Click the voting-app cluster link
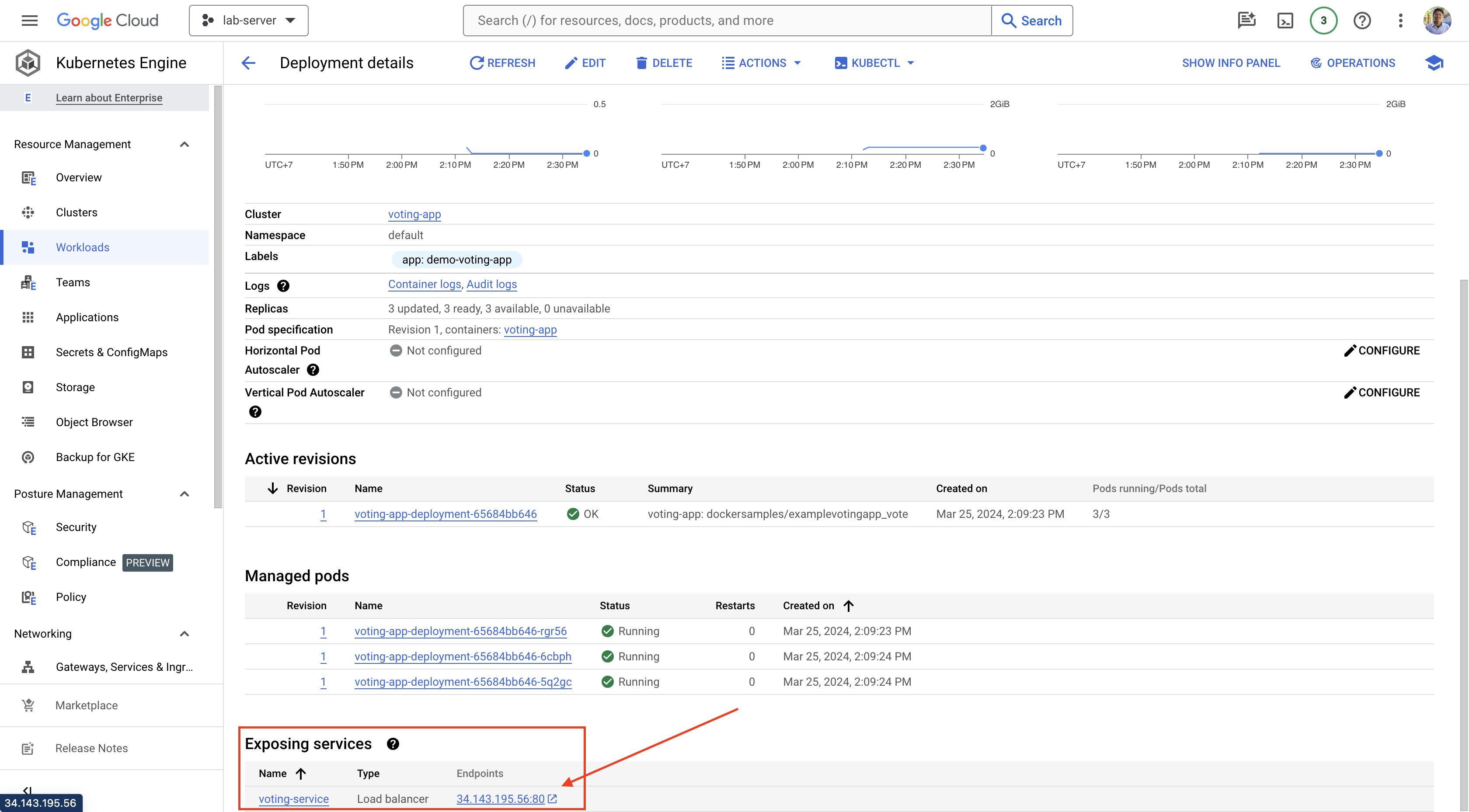 [x=414, y=213]
